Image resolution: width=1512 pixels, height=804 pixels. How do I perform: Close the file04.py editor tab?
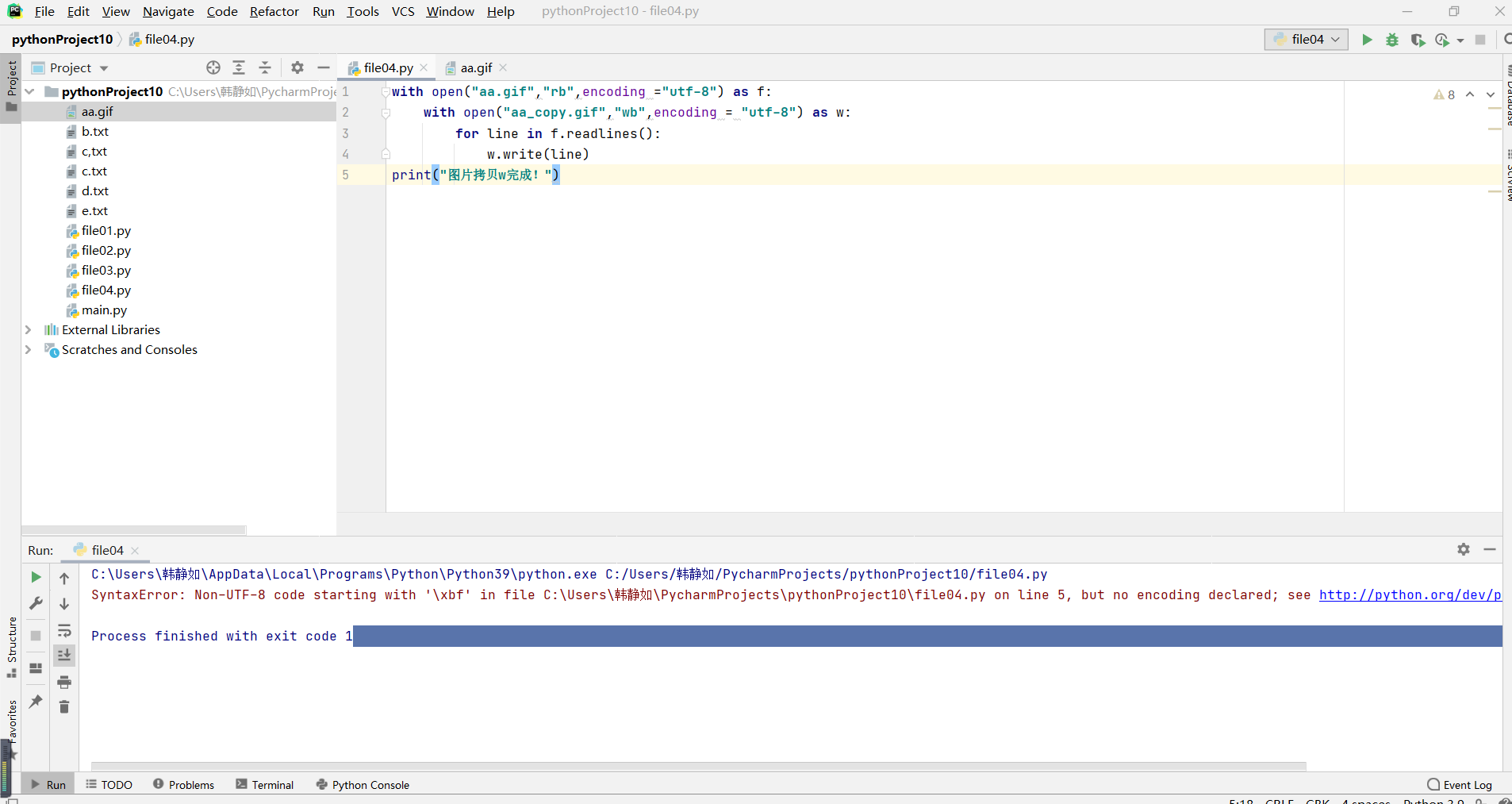click(x=424, y=67)
